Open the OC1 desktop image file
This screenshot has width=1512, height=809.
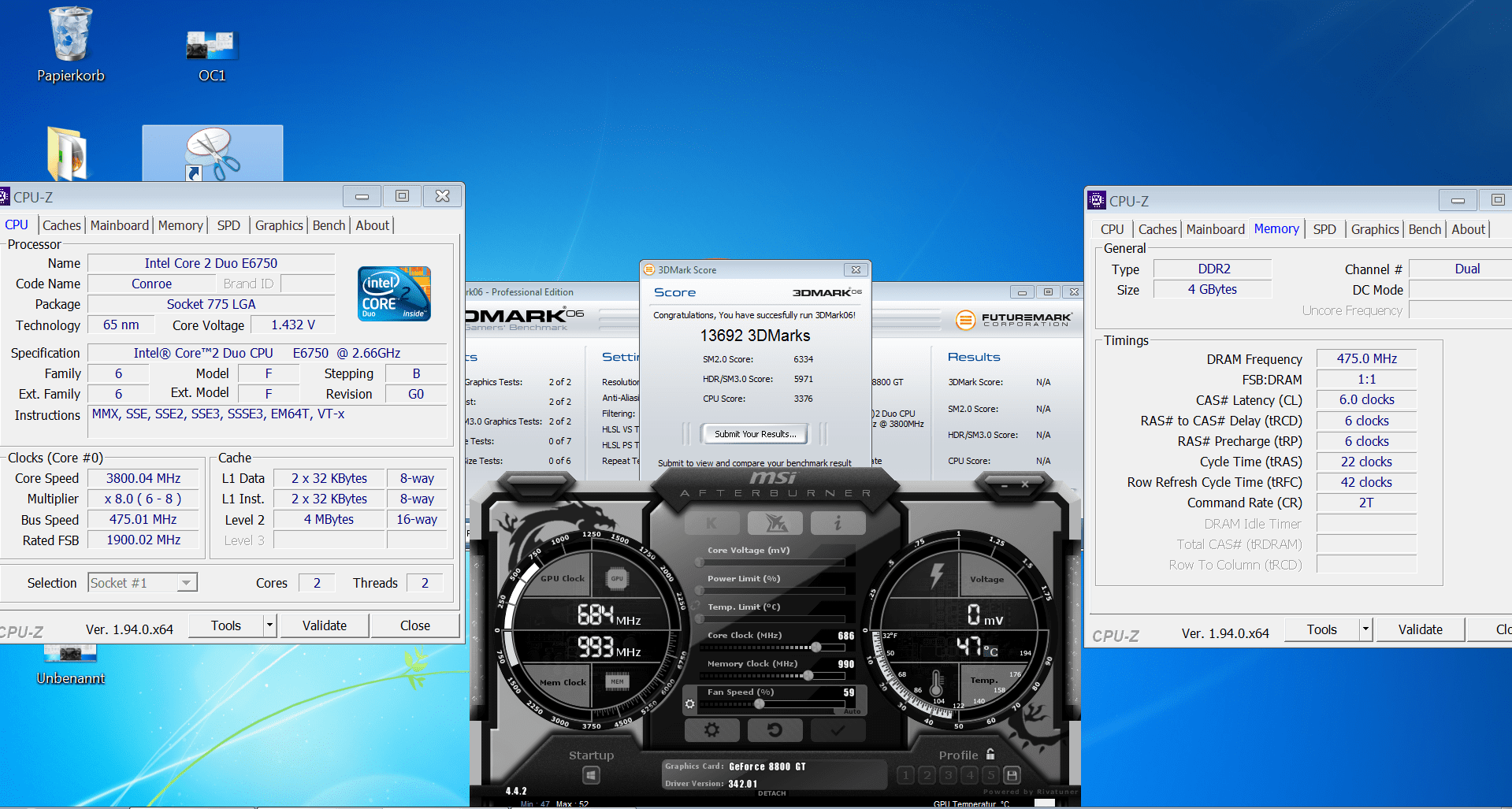(212, 55)
